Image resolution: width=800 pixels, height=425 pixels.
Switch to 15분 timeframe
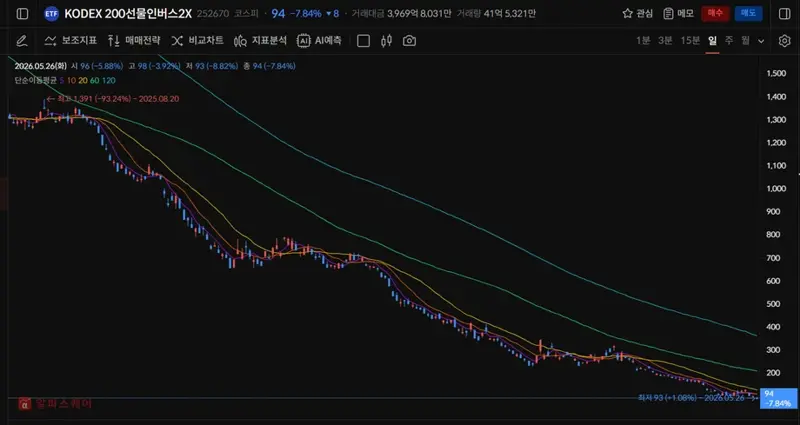coord(690,41)
